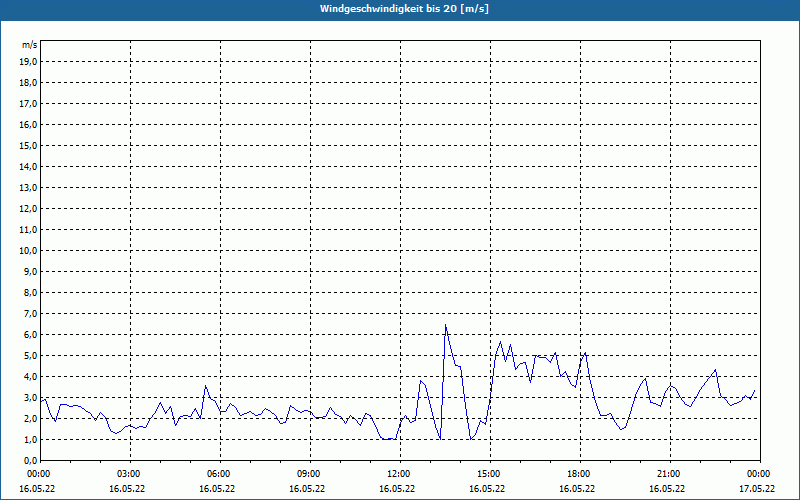Viewport: 800px width, 500px height.
Task: Click the "16.05.22" date under 12:00
Action: point(397,488)
